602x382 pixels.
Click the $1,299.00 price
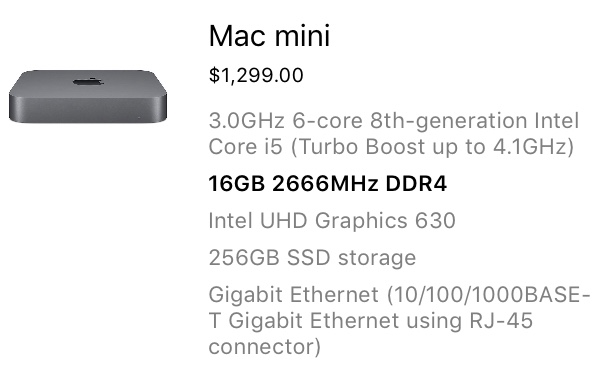point(256,75)
